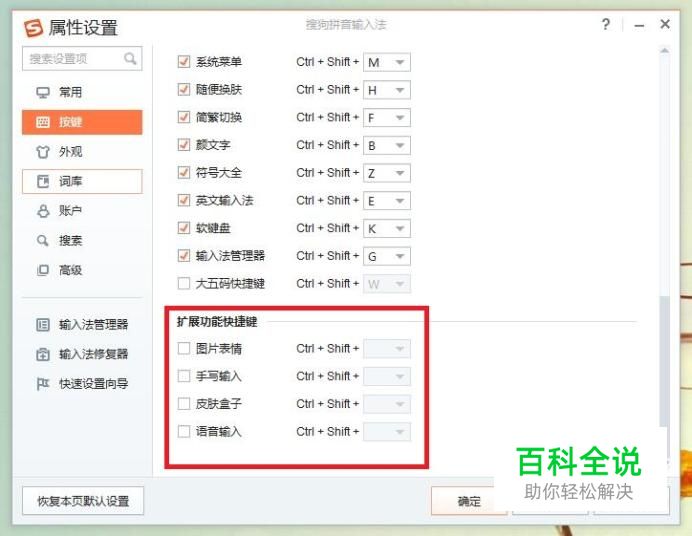Enable the 大五码快捷键 checkbox
Image resolution: width=692 pixels, height=536 pixels.
pos(184,283)
